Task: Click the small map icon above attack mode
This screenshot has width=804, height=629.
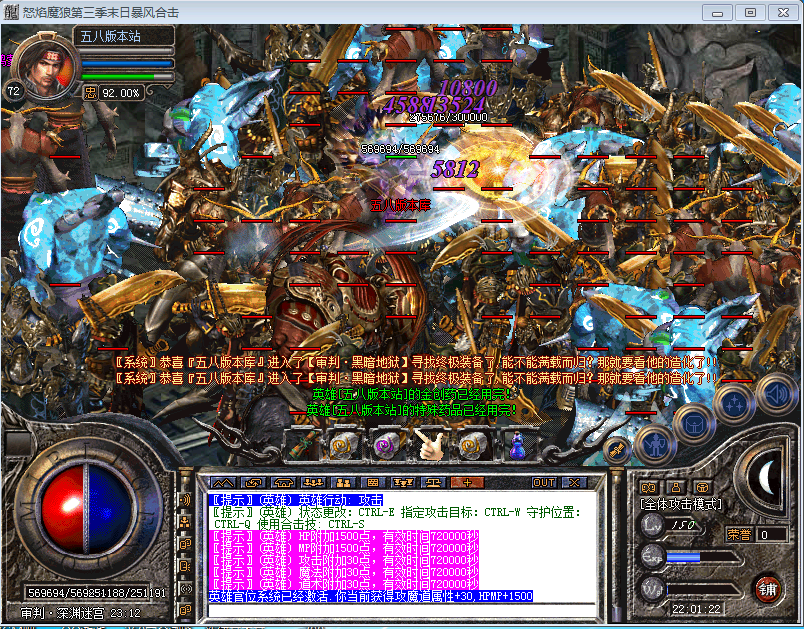Action: tap(649, 487)
